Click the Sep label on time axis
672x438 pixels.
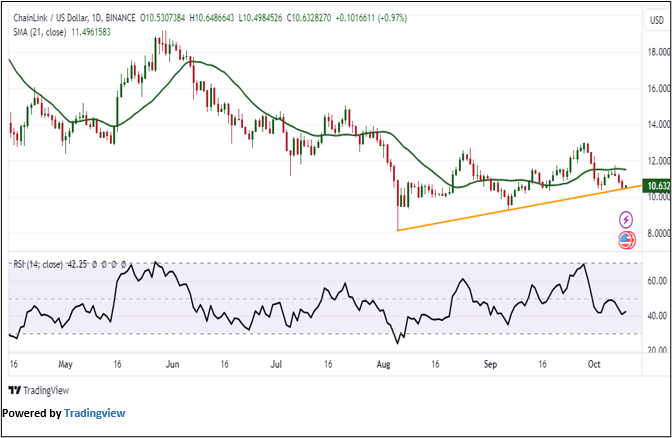[x=490, y=365]
